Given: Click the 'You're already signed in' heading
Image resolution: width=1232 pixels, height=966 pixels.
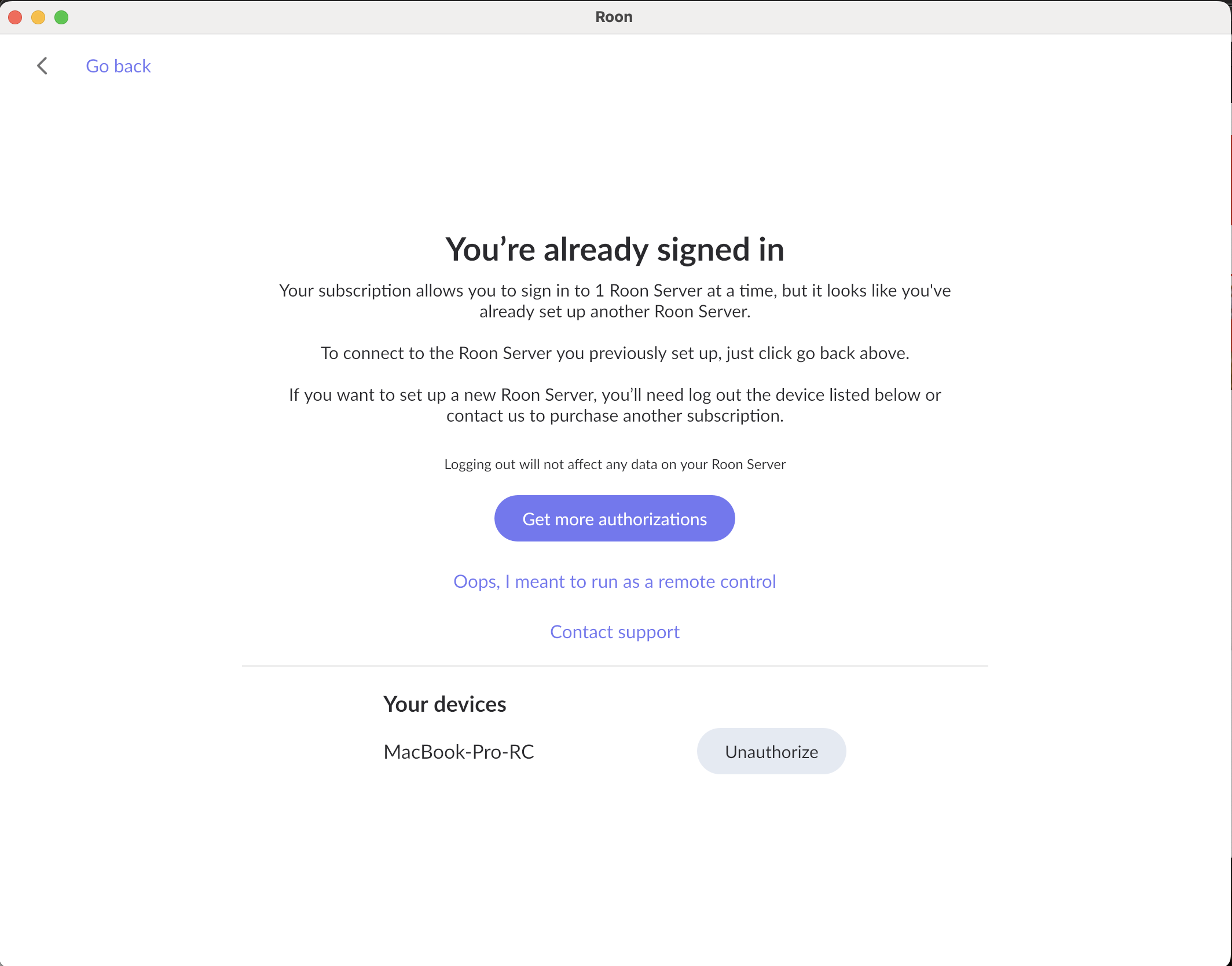Looking at the screenshot, I should coord(614,249).
